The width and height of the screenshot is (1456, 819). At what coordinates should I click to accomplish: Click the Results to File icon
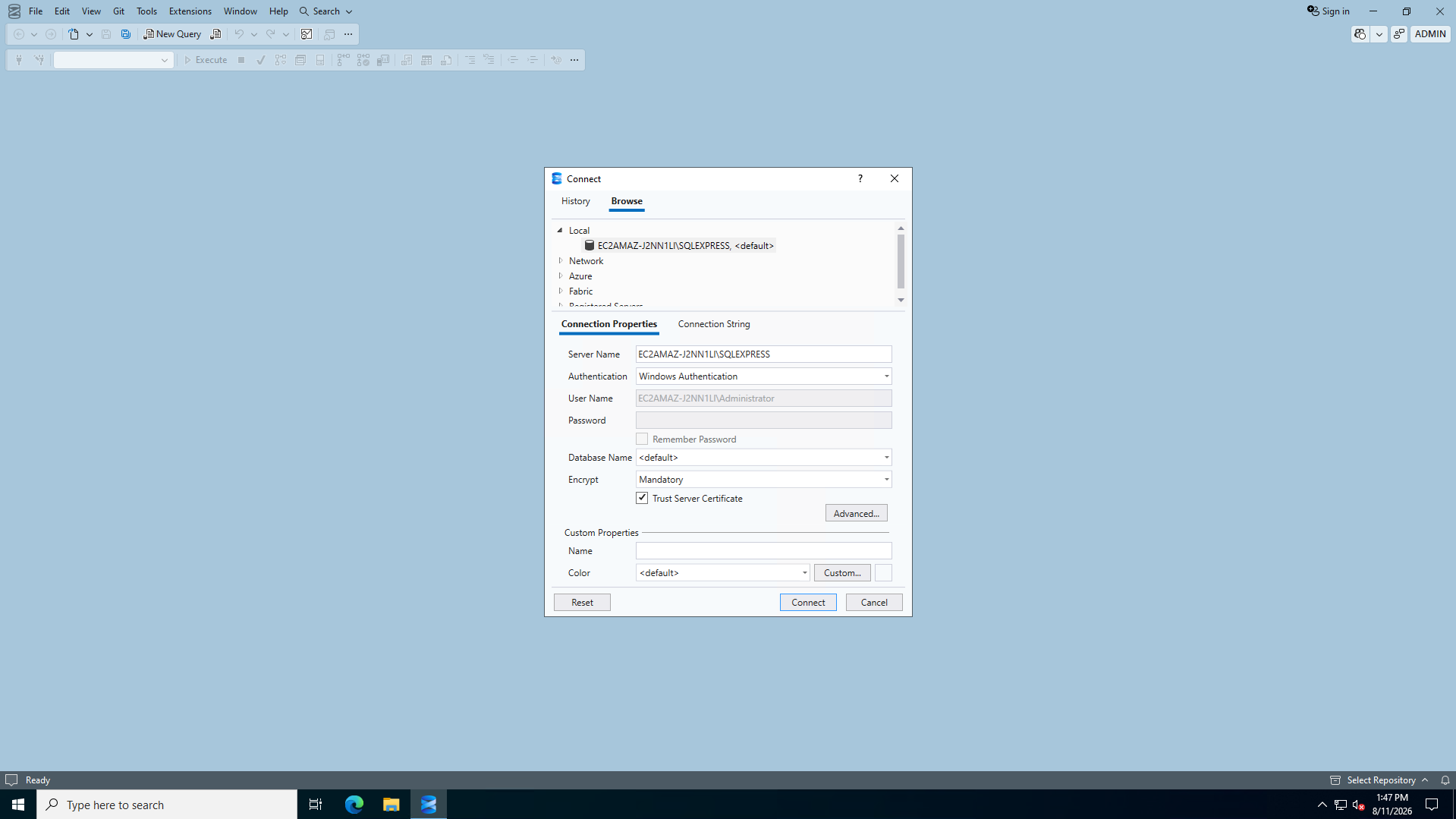(x=446, y=60)
